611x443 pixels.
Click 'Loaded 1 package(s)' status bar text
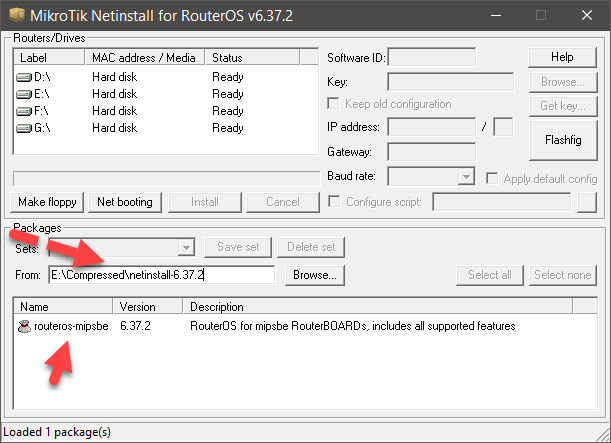pyautogui.click(x=57, y=432)
